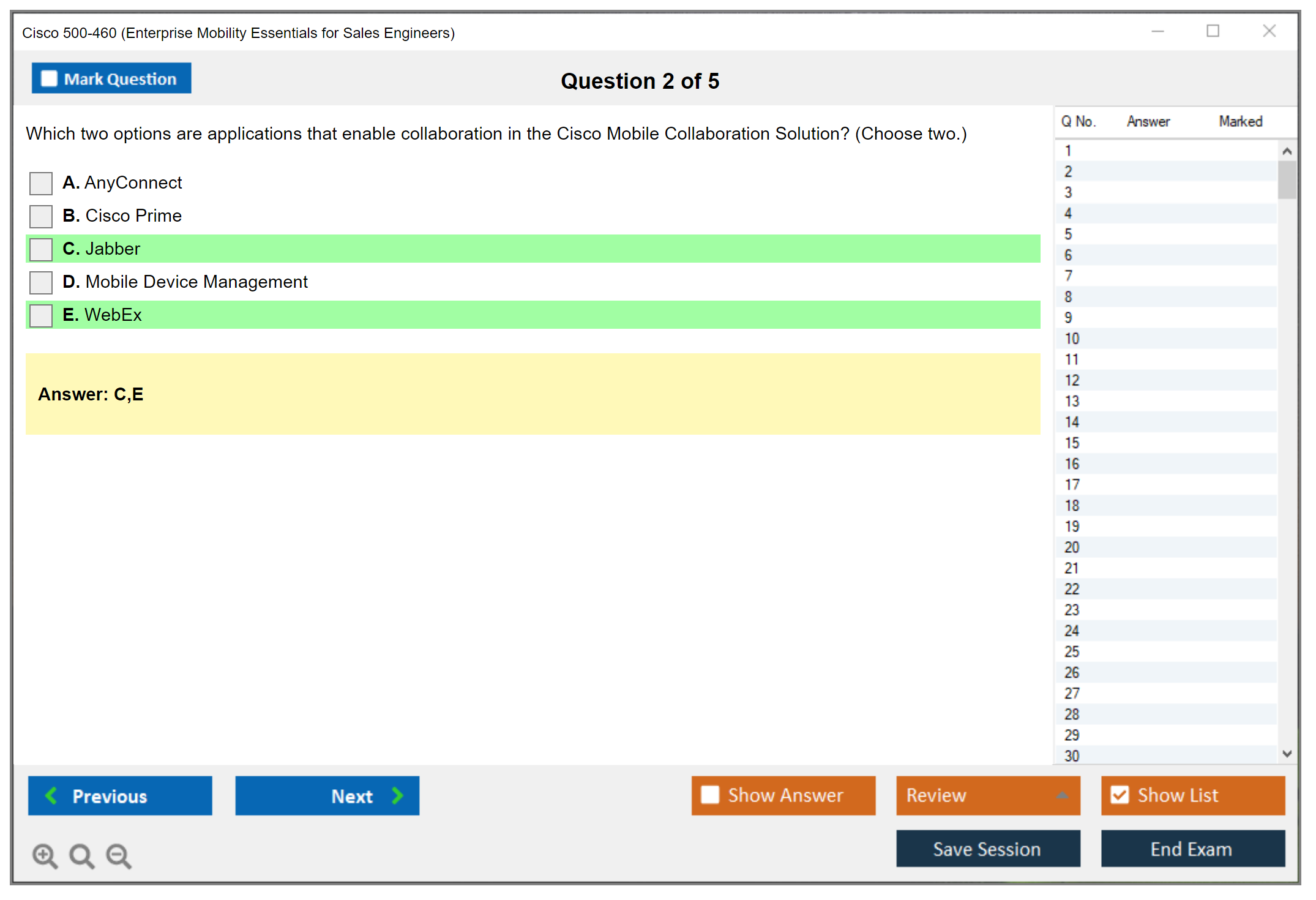This screenshot has height=900, width=1316.
Task: Click the question list scrollbar thumb
Action: [1287, 179]
